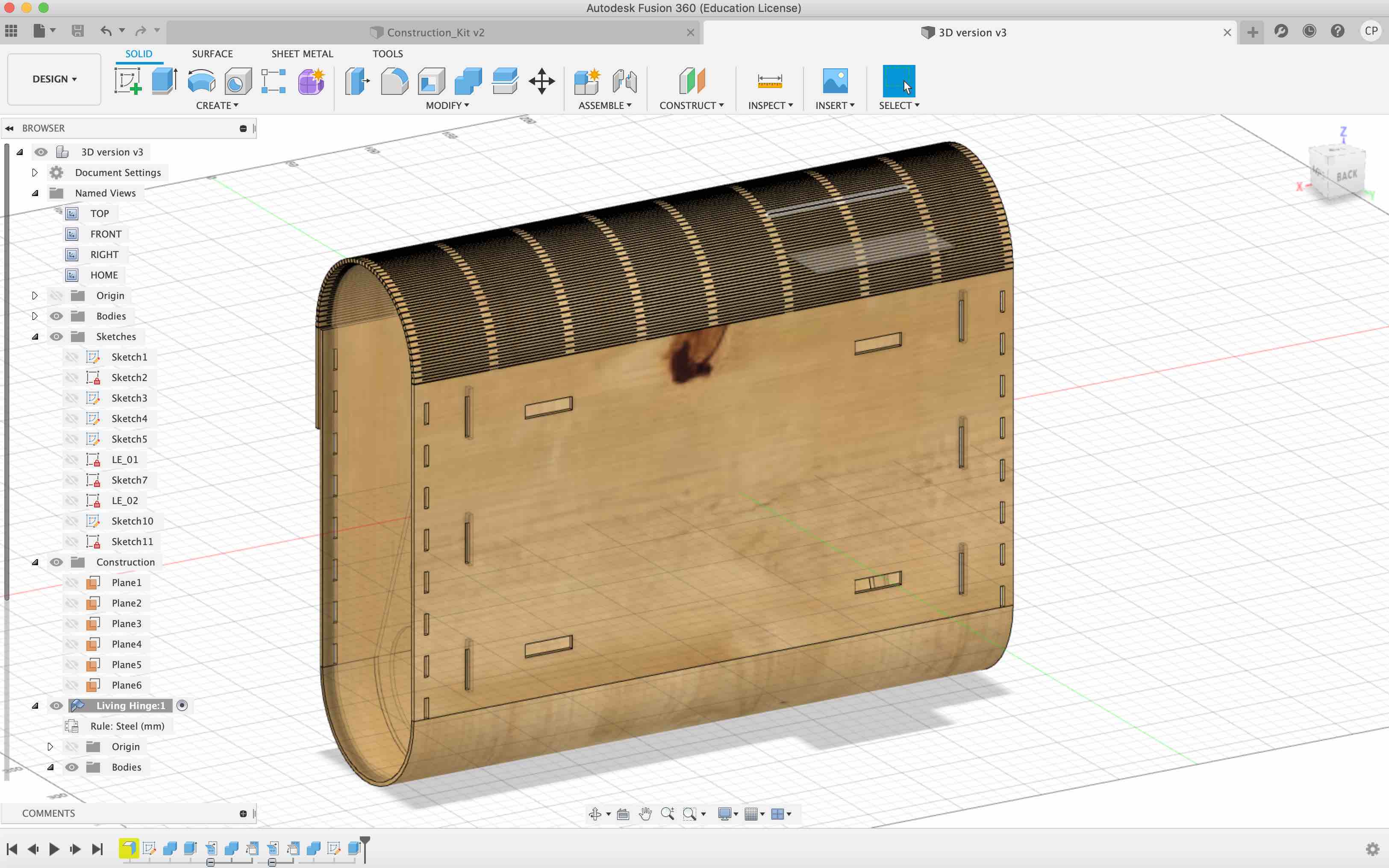Collapse the Sketches folder
This screenshot has height=868, width=1389.
(x=35, y=337)
